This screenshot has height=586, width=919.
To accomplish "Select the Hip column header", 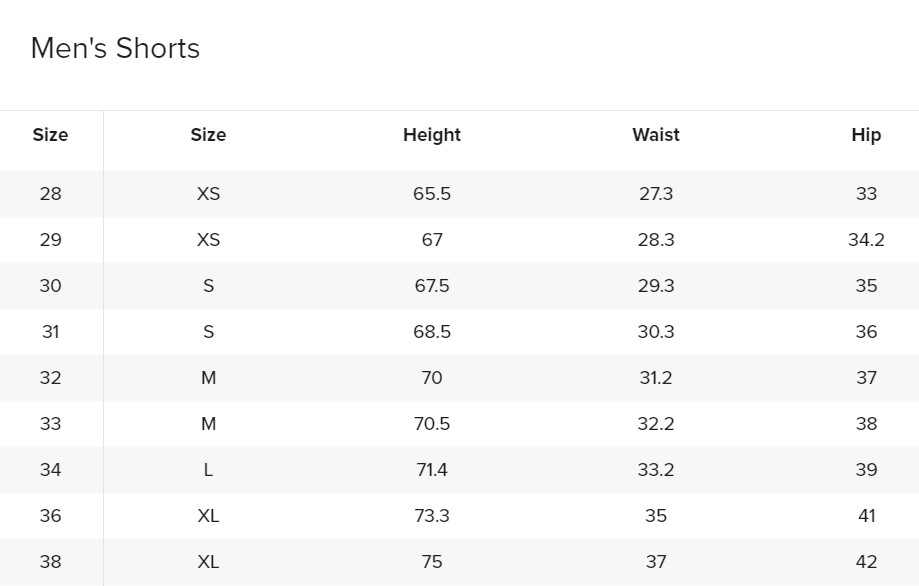I will [x=866, y=135].
